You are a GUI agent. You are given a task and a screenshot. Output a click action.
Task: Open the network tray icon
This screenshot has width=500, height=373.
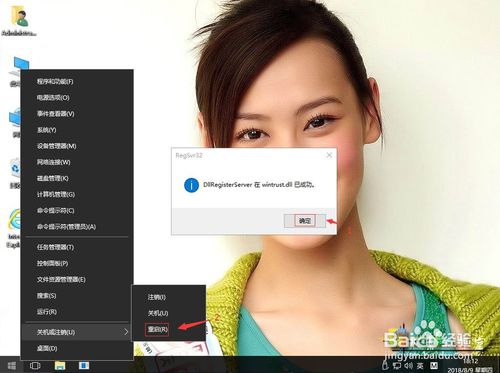(x=397, y=366)
